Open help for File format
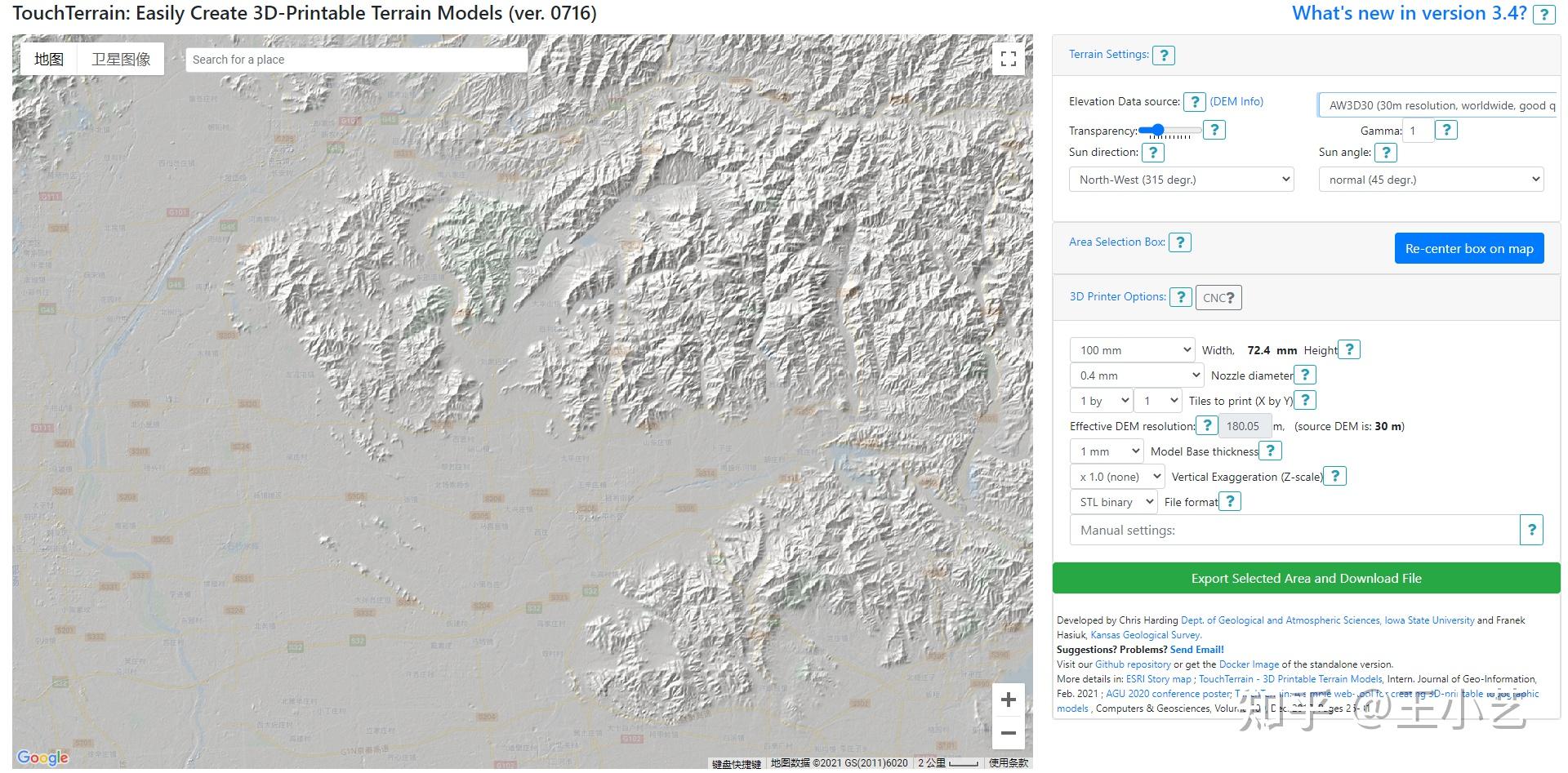The height and width of the screenshot is (773, 1568). coord(1230,501)
